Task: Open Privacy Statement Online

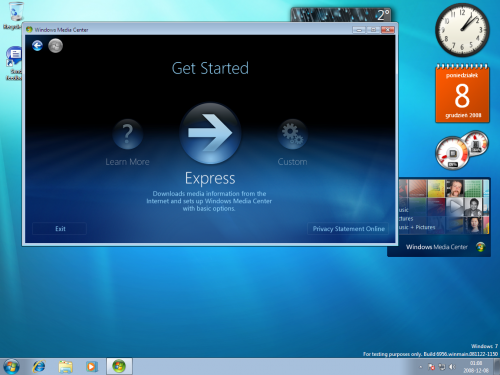Action: point(348,229)
